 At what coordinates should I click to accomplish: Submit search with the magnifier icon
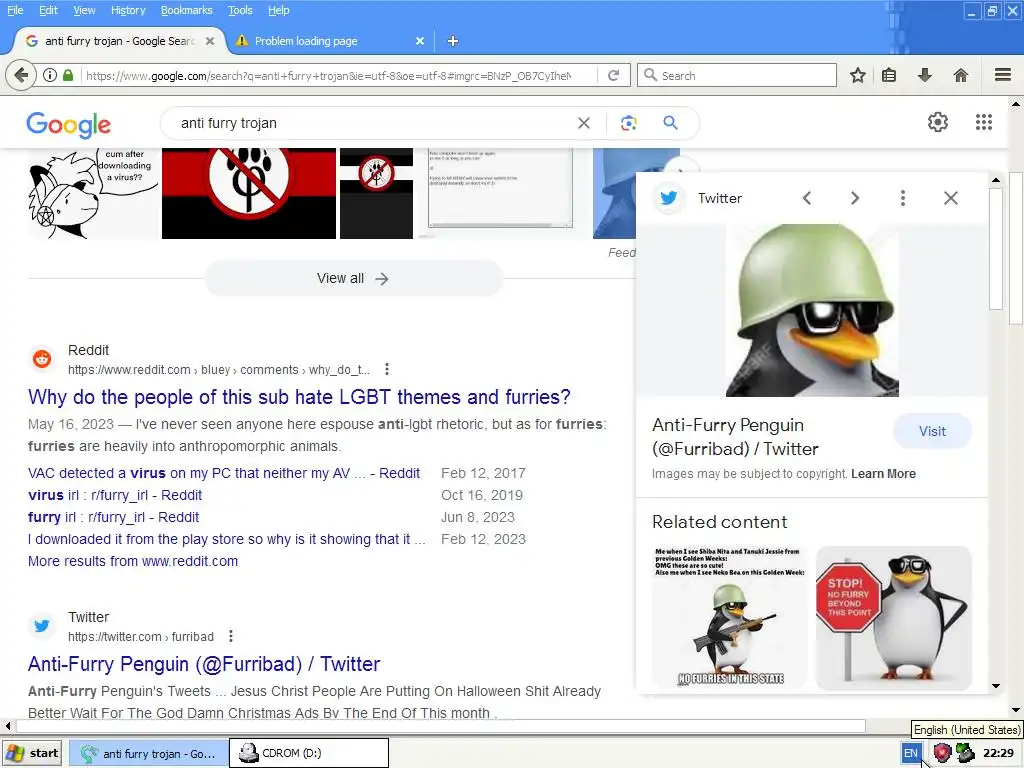point(671,122)
